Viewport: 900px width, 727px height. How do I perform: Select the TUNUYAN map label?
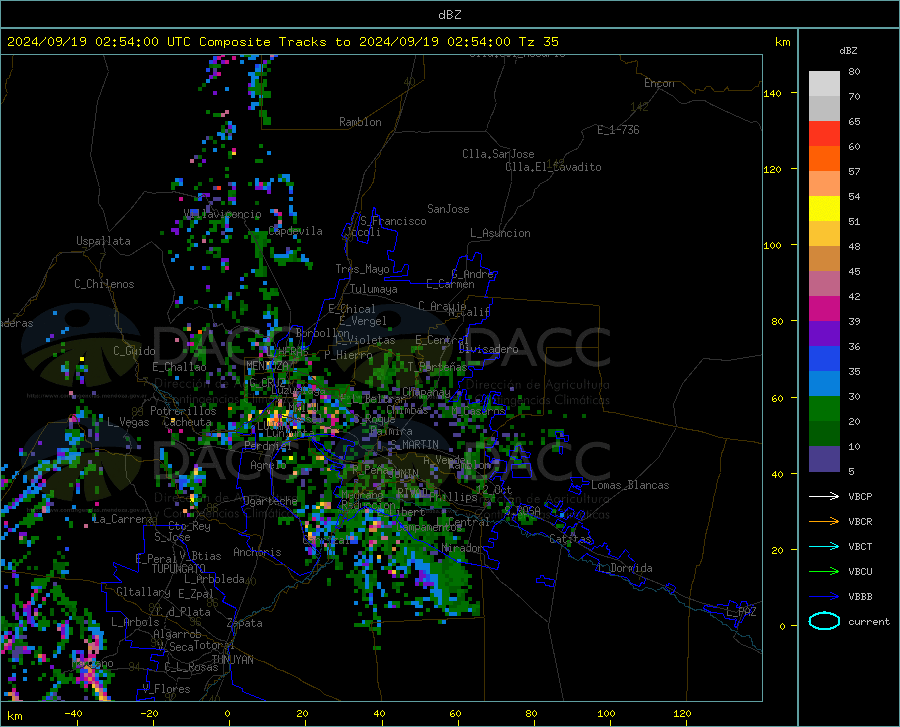click(232, 660)
